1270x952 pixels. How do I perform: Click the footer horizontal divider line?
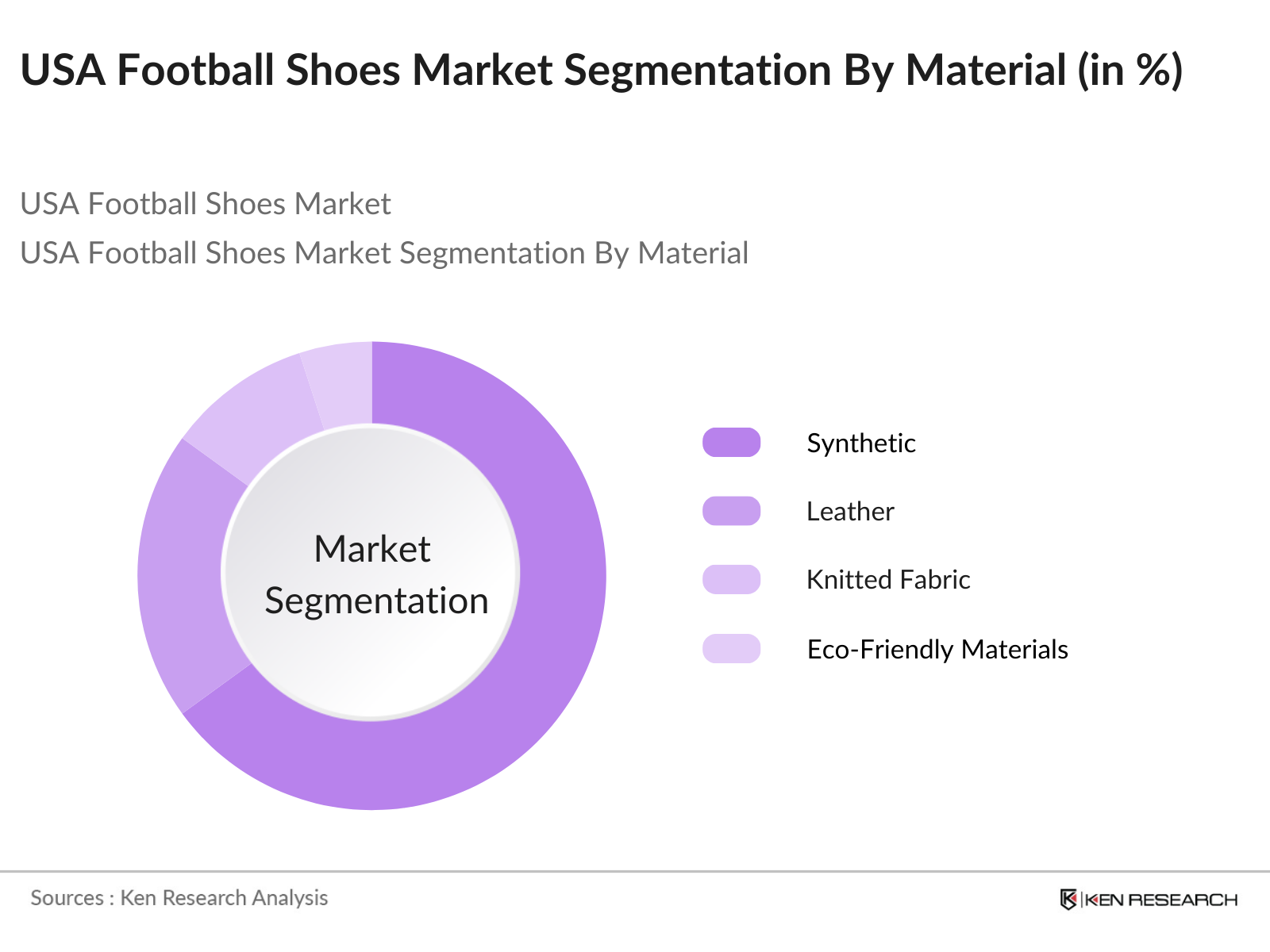click(635, 871)
